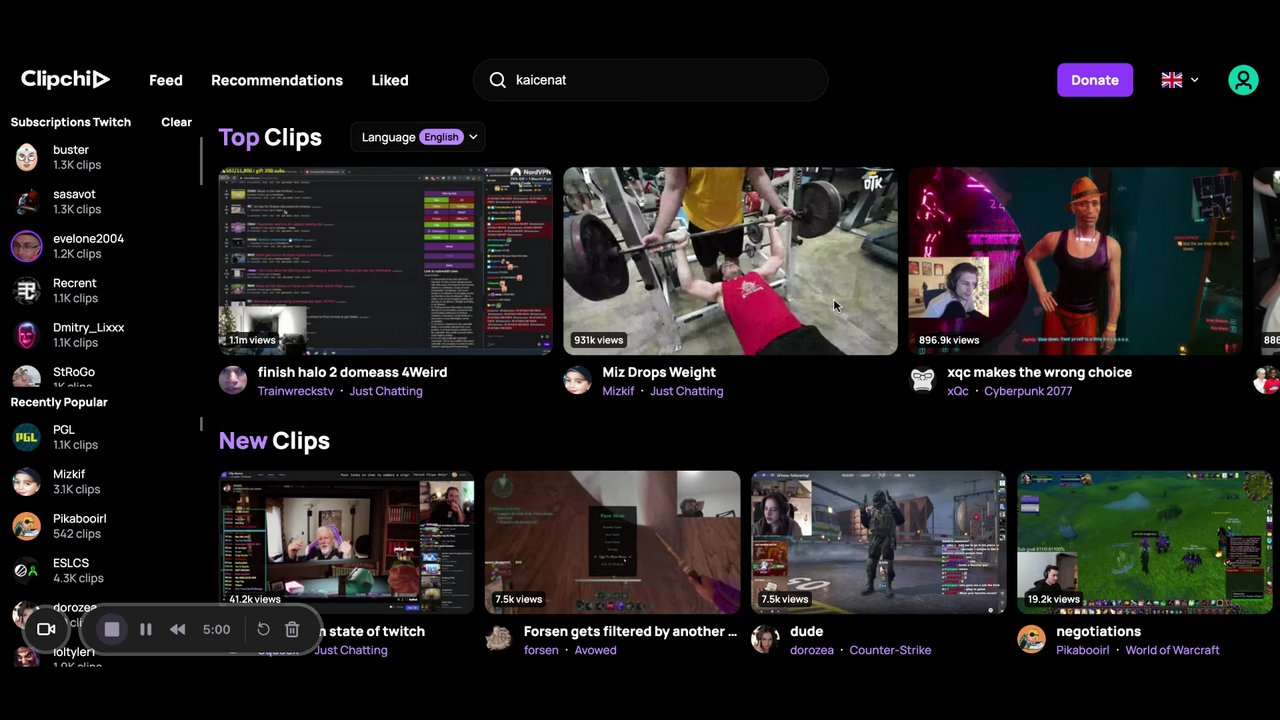Open the Counter-Strike category link
This screenshot has width=1280, height=720.
pyautogui.click(x=890, y=650)
